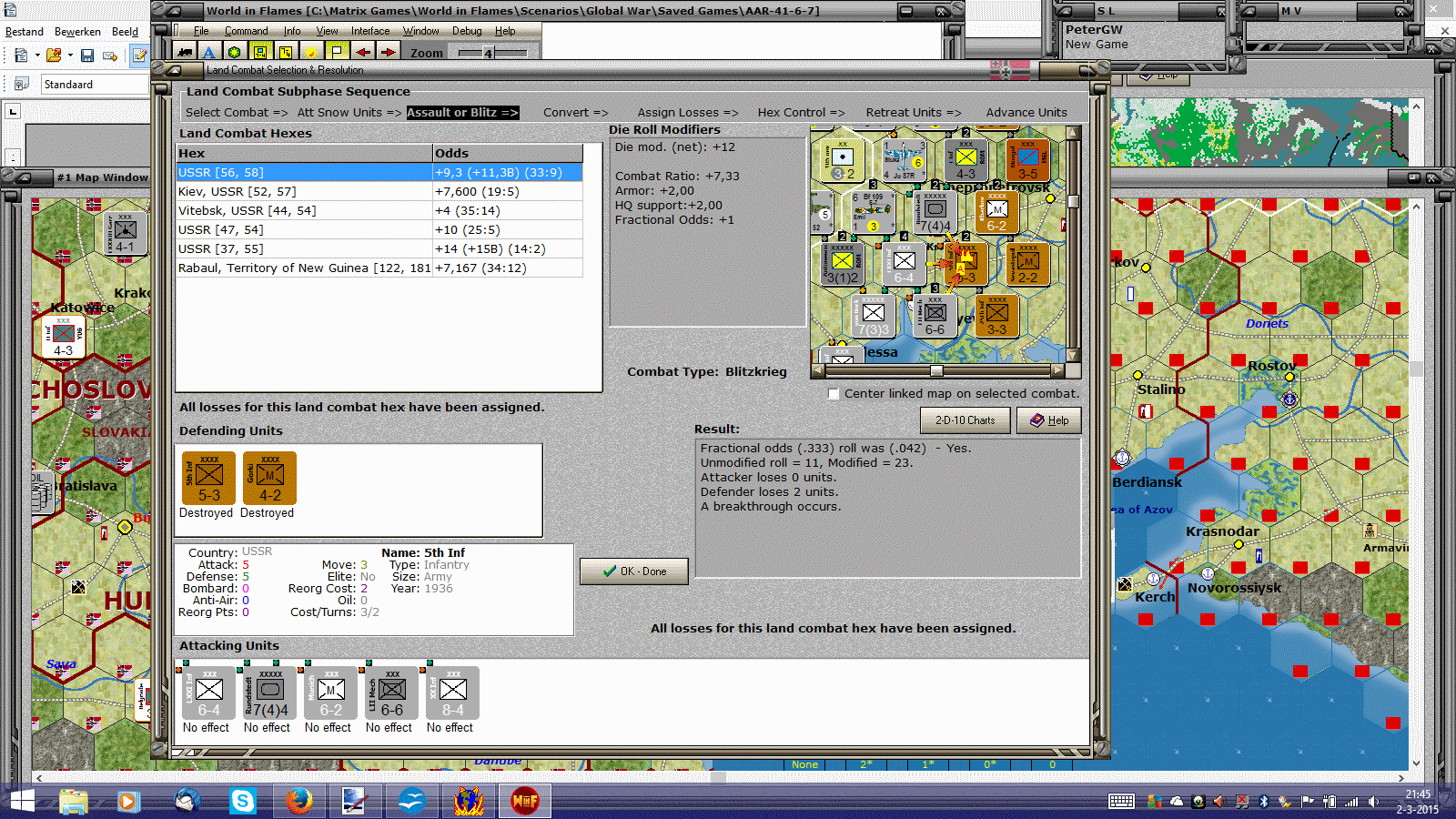Select the 8-4 infantry attacking unit

(x=452, y=693)
